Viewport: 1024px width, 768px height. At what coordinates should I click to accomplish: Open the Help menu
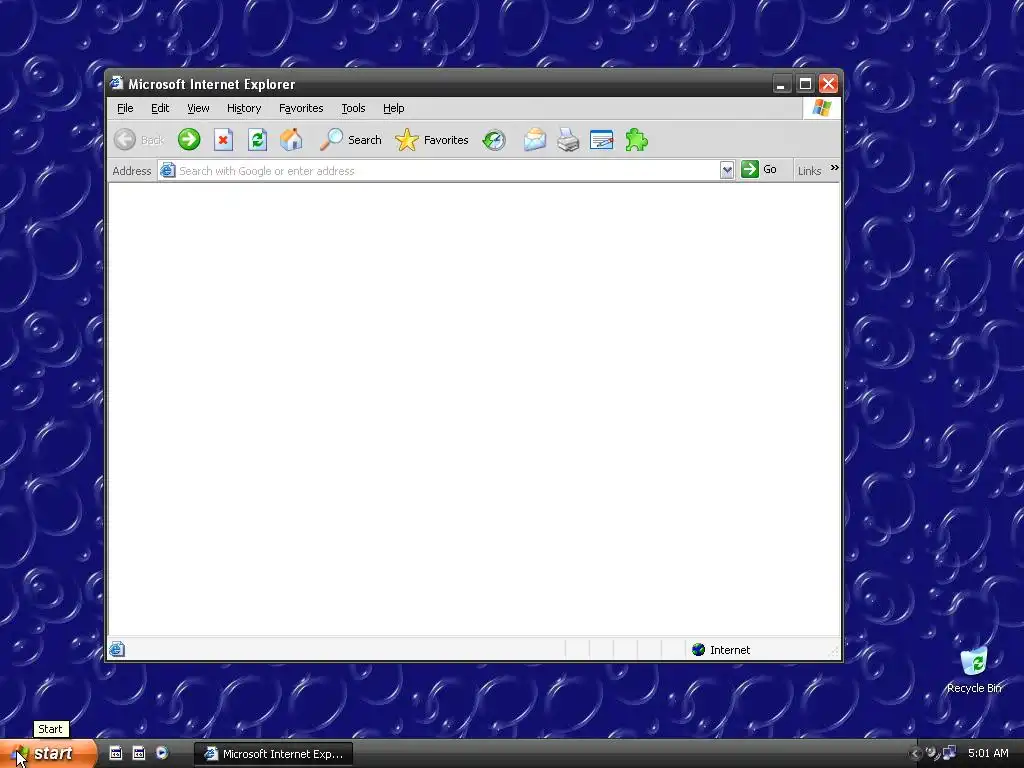click(393, 108)
